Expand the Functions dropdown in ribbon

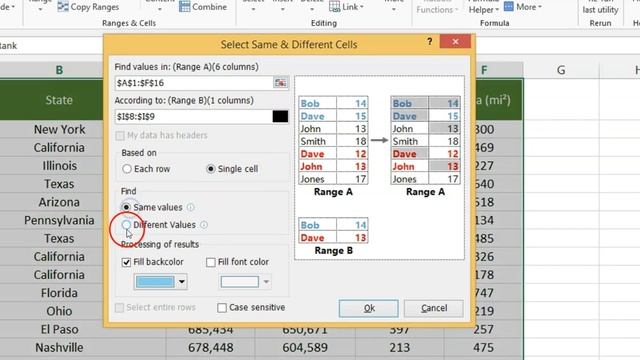pos(456,10)
